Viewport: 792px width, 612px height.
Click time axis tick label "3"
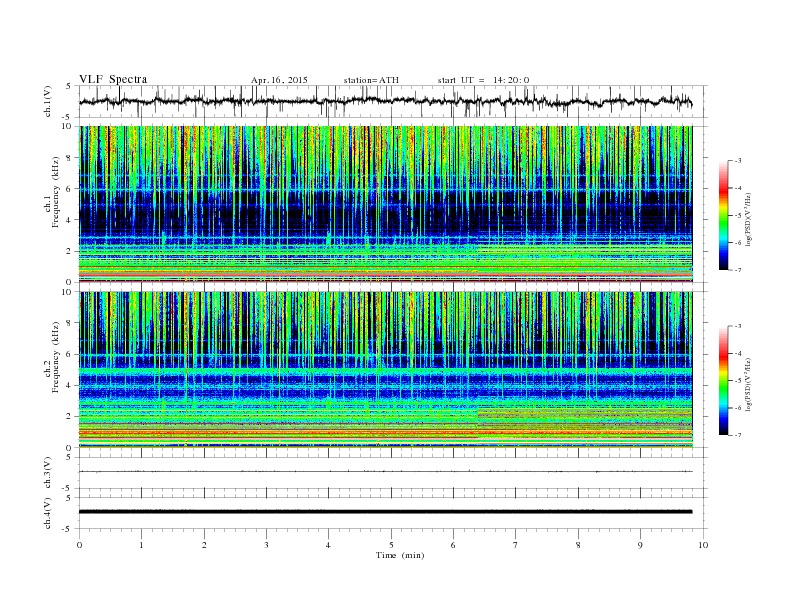(266, 545)
